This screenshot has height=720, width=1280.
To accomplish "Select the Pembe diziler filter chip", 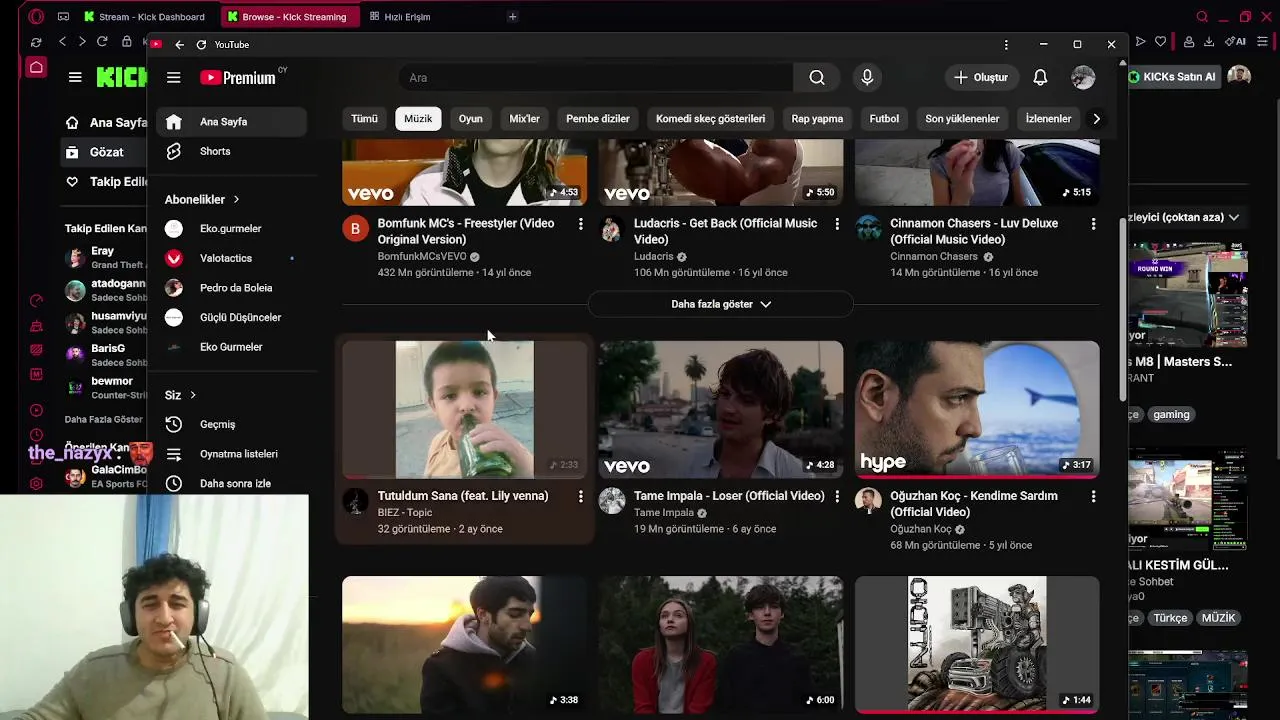I will (x=598, y=119).
